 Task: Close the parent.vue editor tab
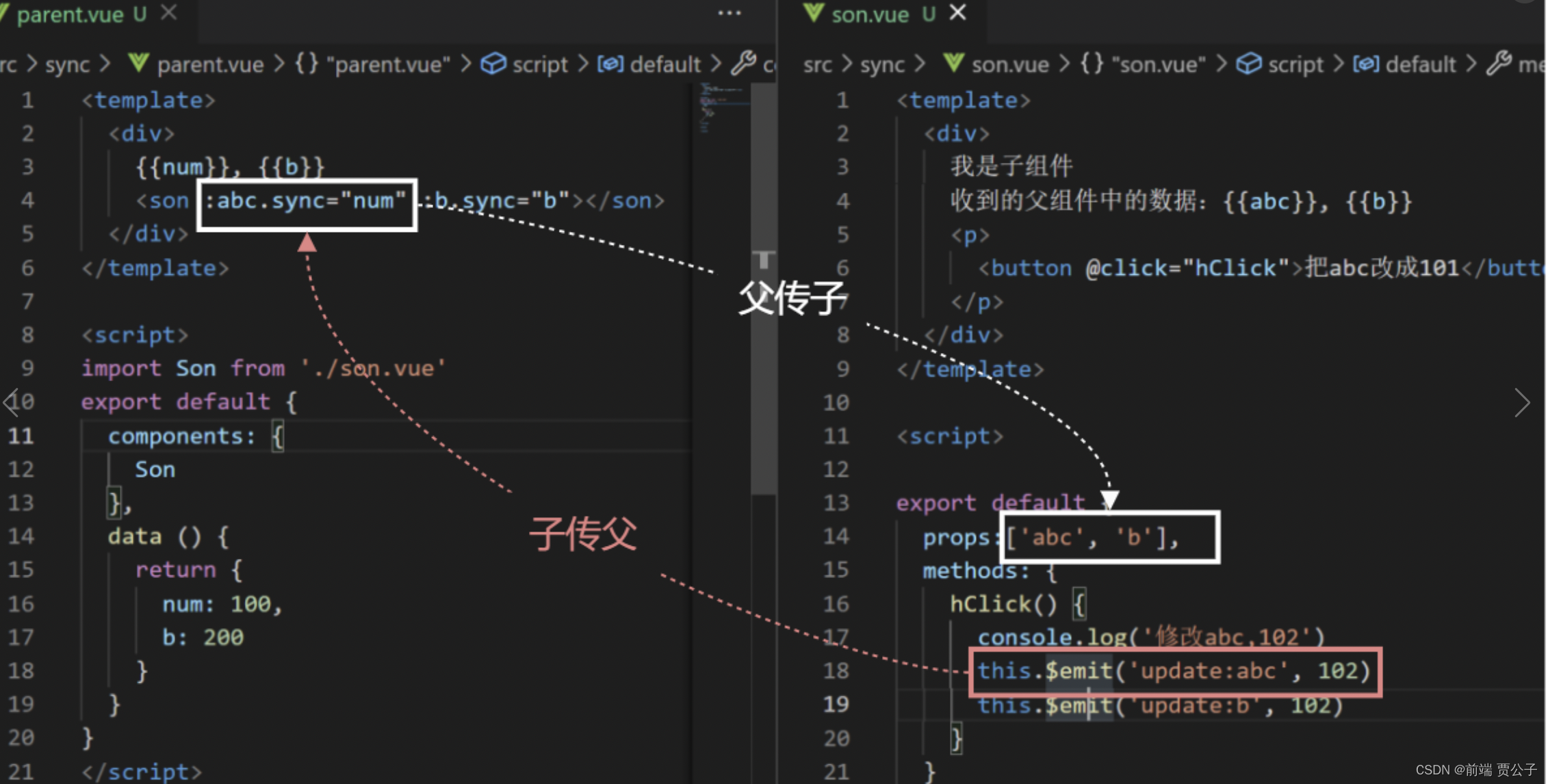pos(169,13)
